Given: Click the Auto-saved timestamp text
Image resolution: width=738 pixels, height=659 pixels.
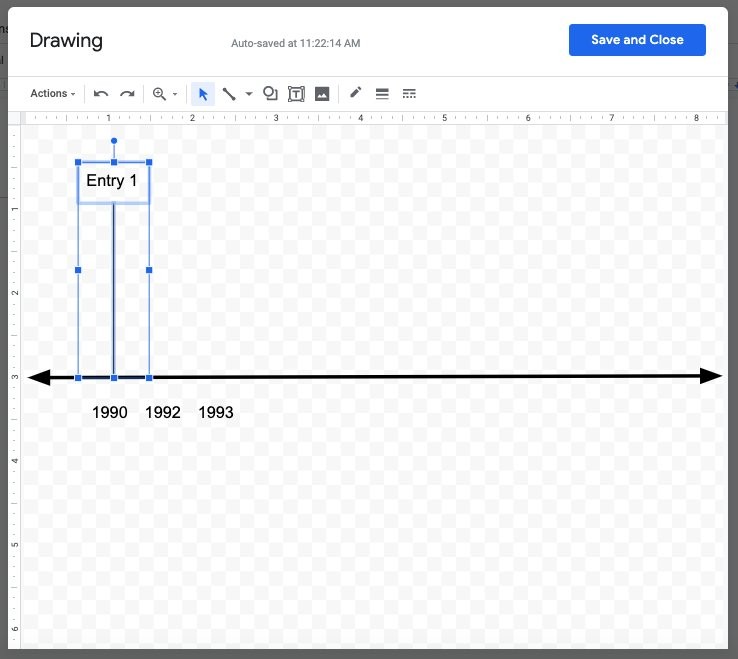Looking at the screenshot, I should point(296,43).
